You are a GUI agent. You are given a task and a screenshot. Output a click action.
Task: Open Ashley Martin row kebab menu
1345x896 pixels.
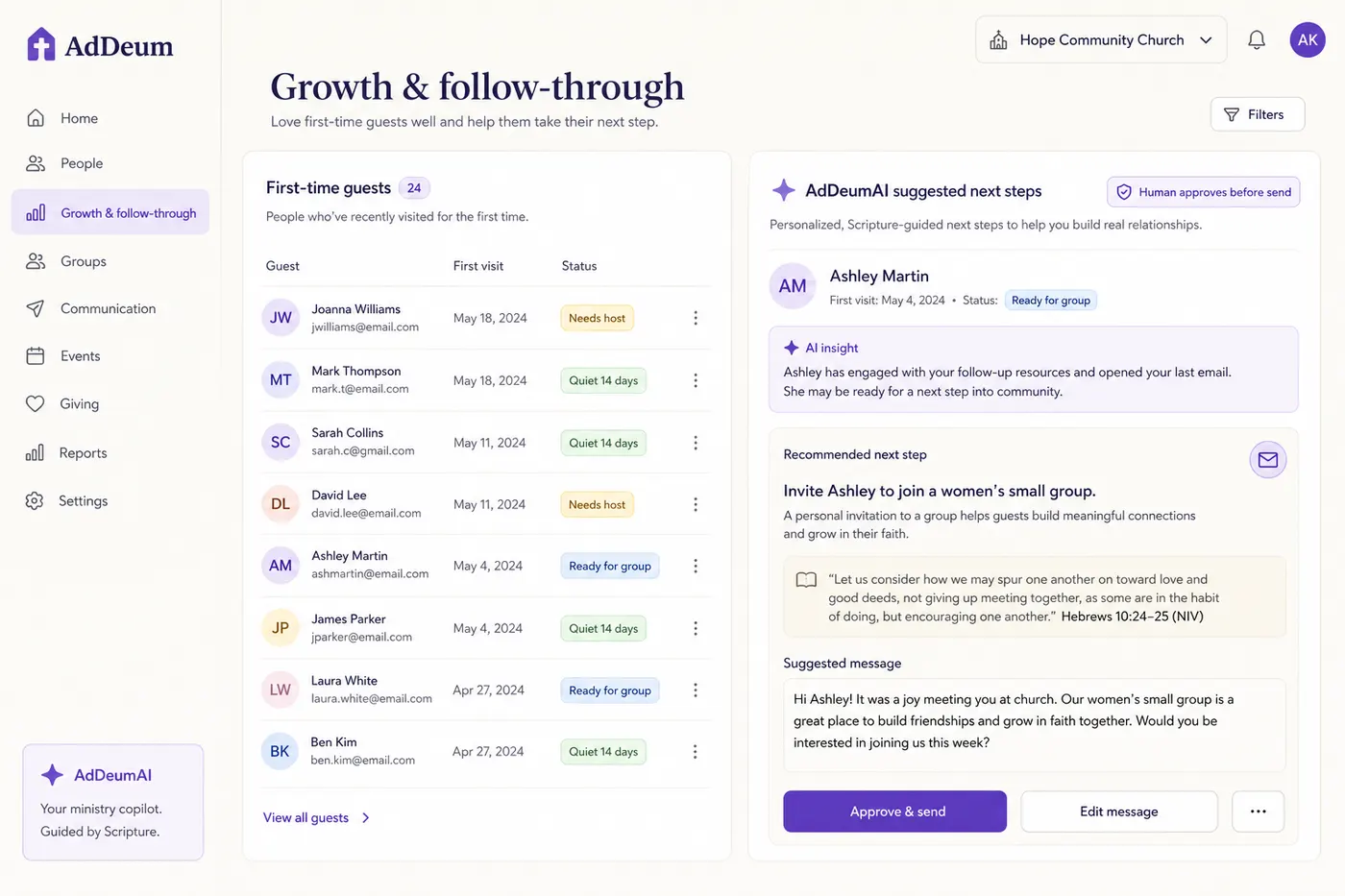(x=696, y=566)
